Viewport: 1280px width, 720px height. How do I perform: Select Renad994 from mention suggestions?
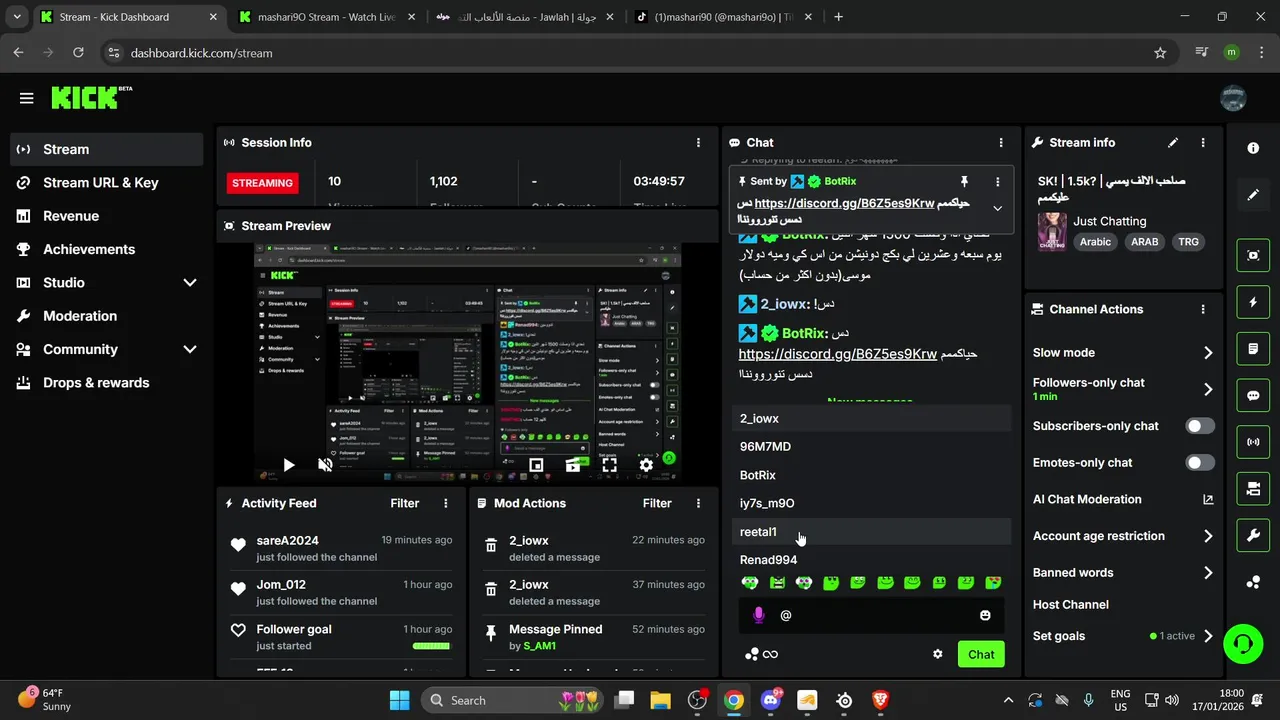[x=872, y=560]
